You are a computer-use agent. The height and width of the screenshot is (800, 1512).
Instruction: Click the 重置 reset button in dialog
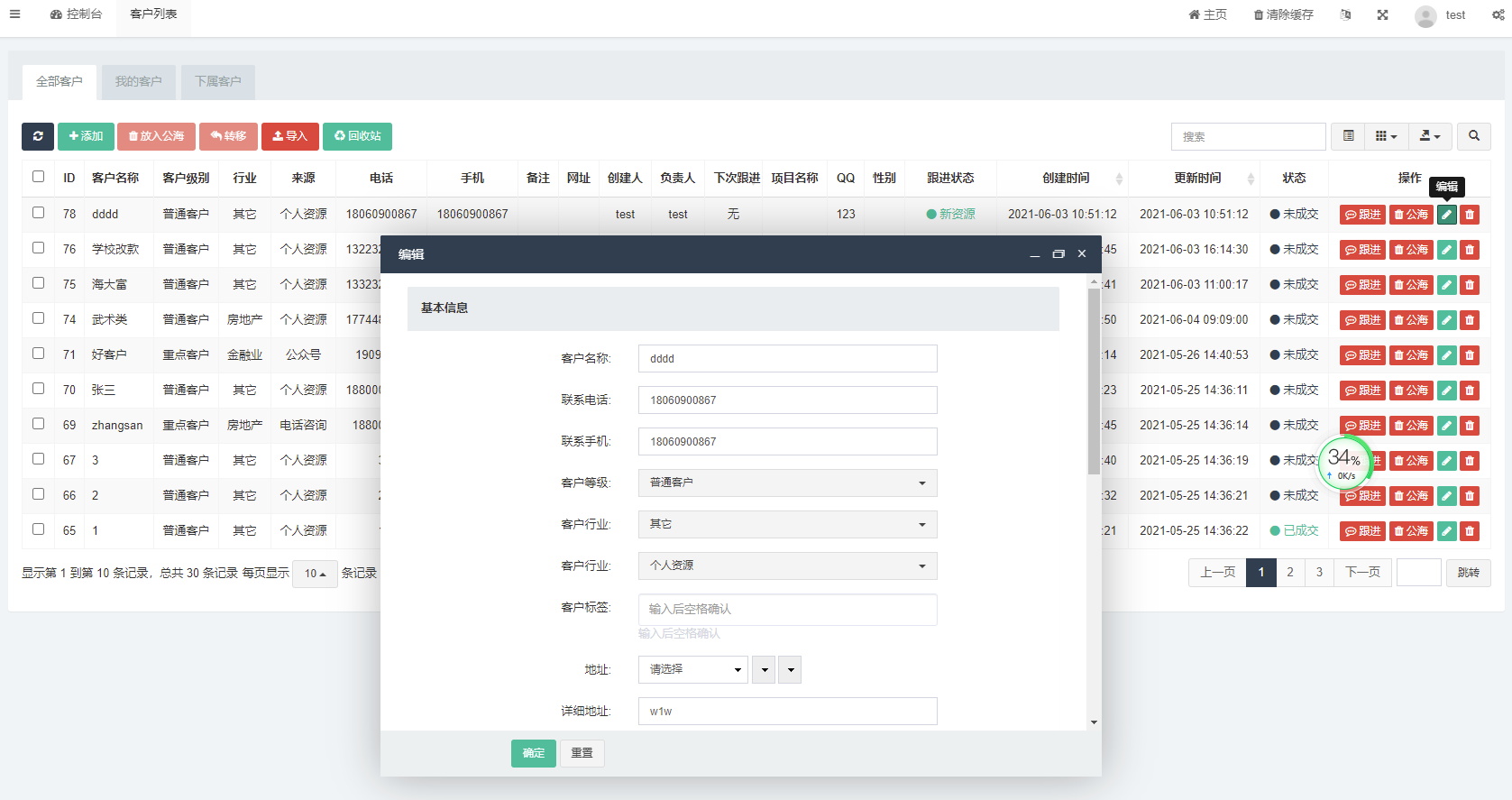click(x=582, y=753)
